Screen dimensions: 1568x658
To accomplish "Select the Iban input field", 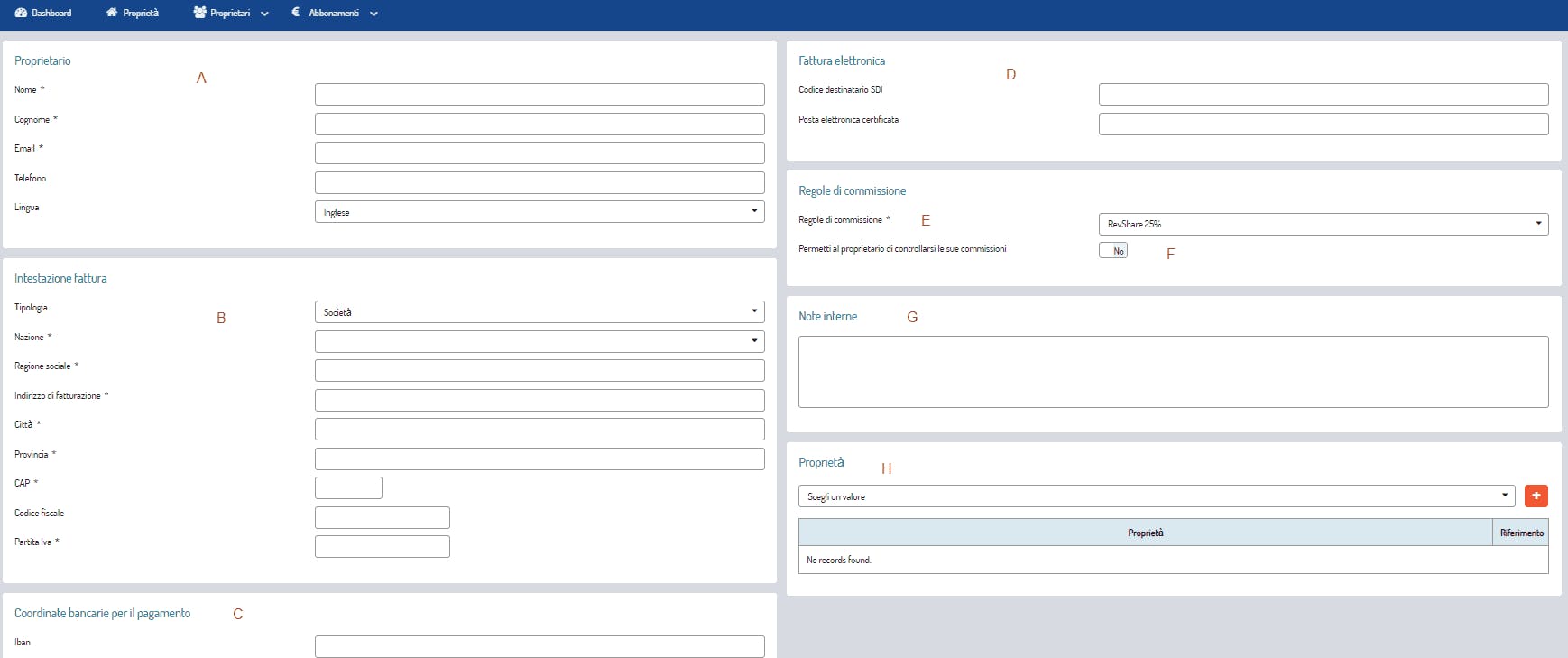I will pos(539,646).
